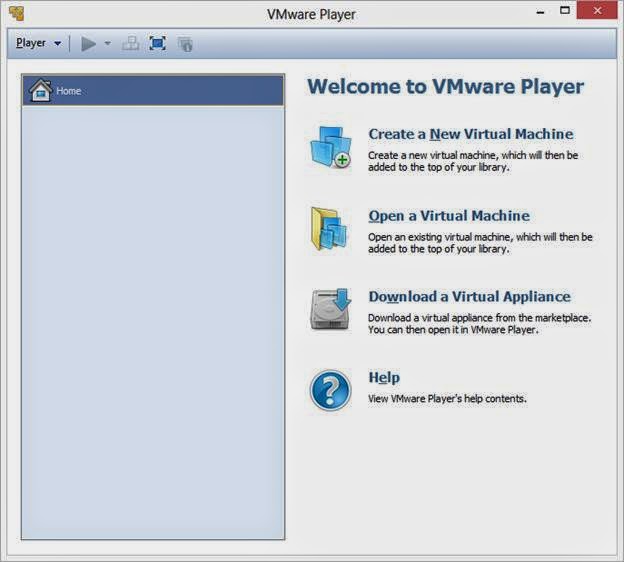624x562 pixels.
Task: Click Send Ctrl+Alt+Del toolbar icon
Action: [x=130, y=43]
